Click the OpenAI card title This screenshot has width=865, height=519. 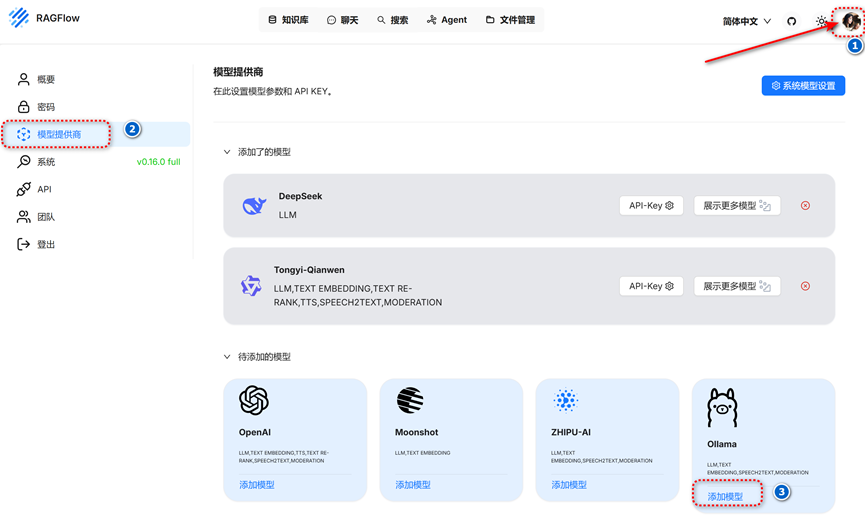pos(254,432)
